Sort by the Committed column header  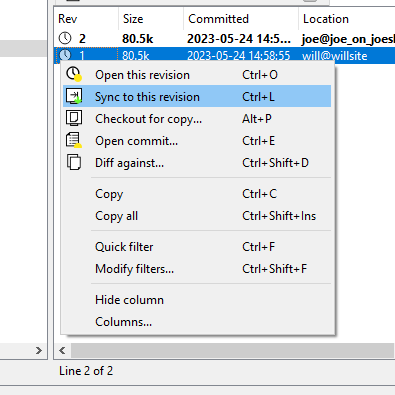[x=241, y=19]
